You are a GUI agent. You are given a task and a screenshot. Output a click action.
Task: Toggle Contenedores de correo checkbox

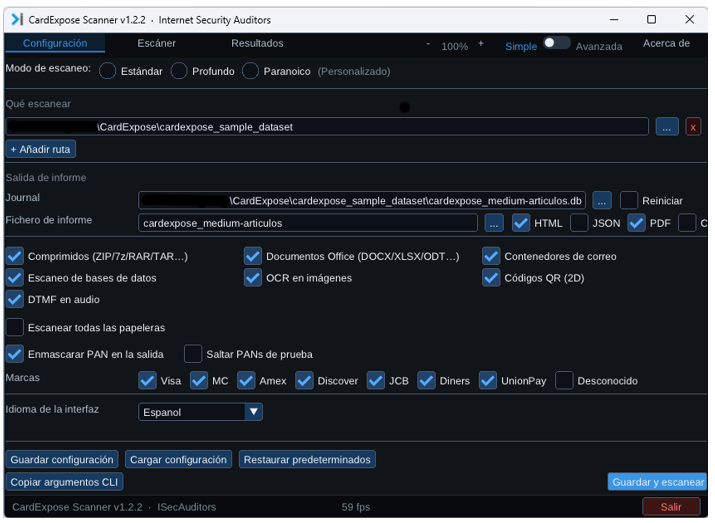[x=491, y=256]
